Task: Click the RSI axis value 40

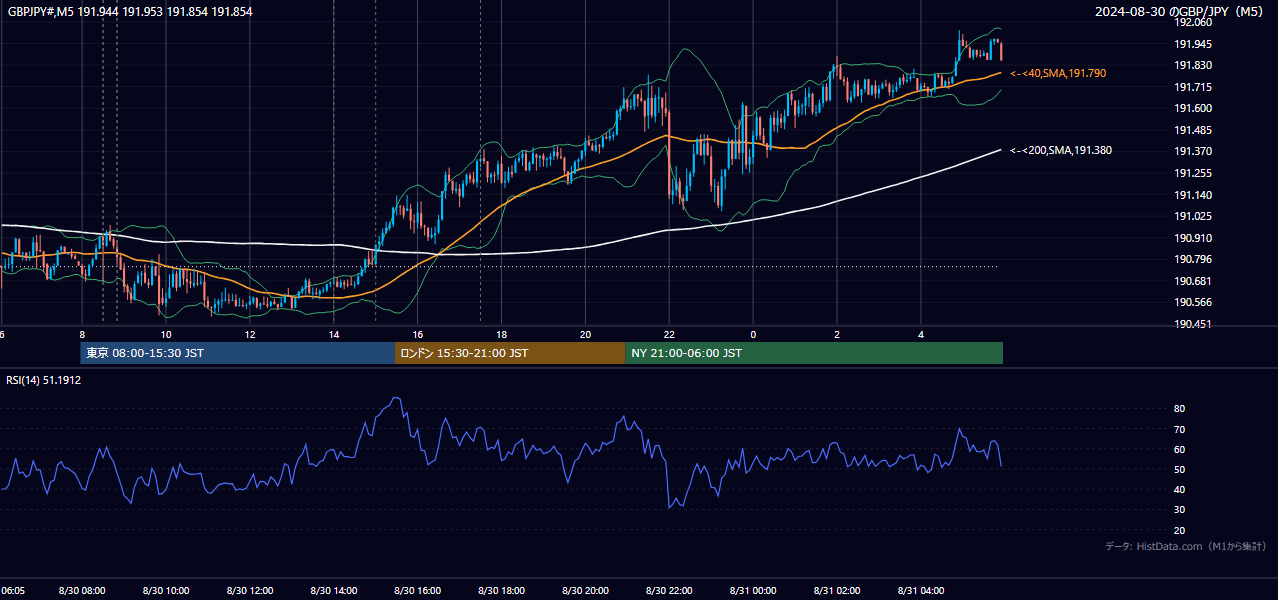Action: point(1179,489)
